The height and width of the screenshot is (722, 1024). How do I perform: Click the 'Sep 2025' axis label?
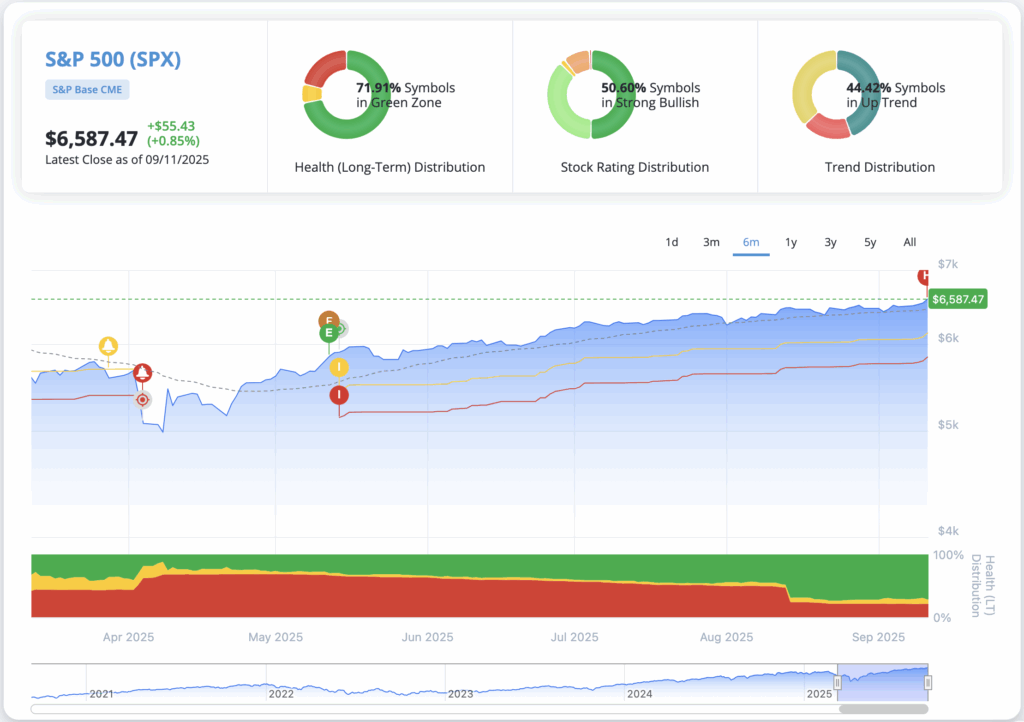coord(878,637)
